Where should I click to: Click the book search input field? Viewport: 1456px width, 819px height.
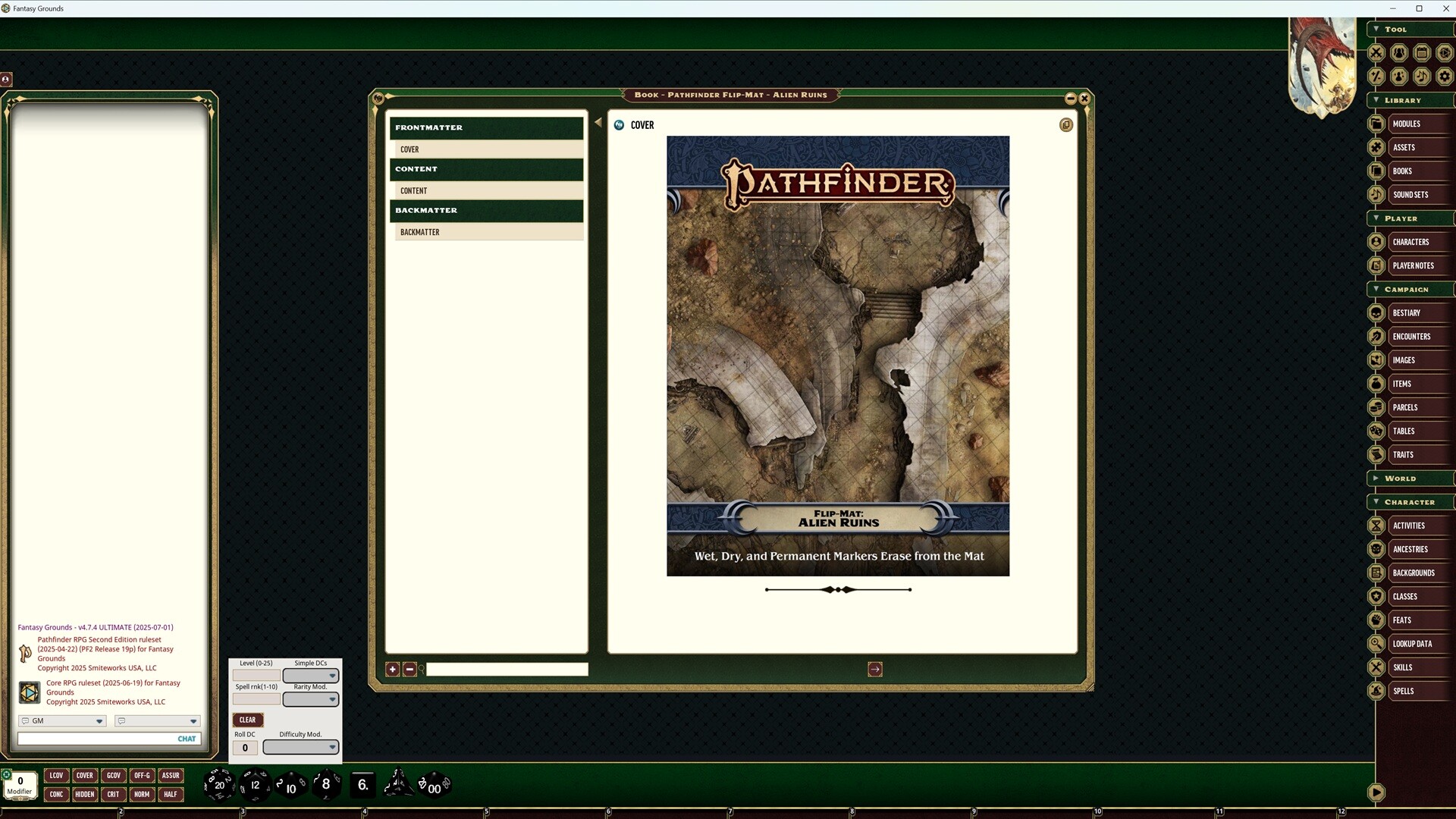point(507,669)
